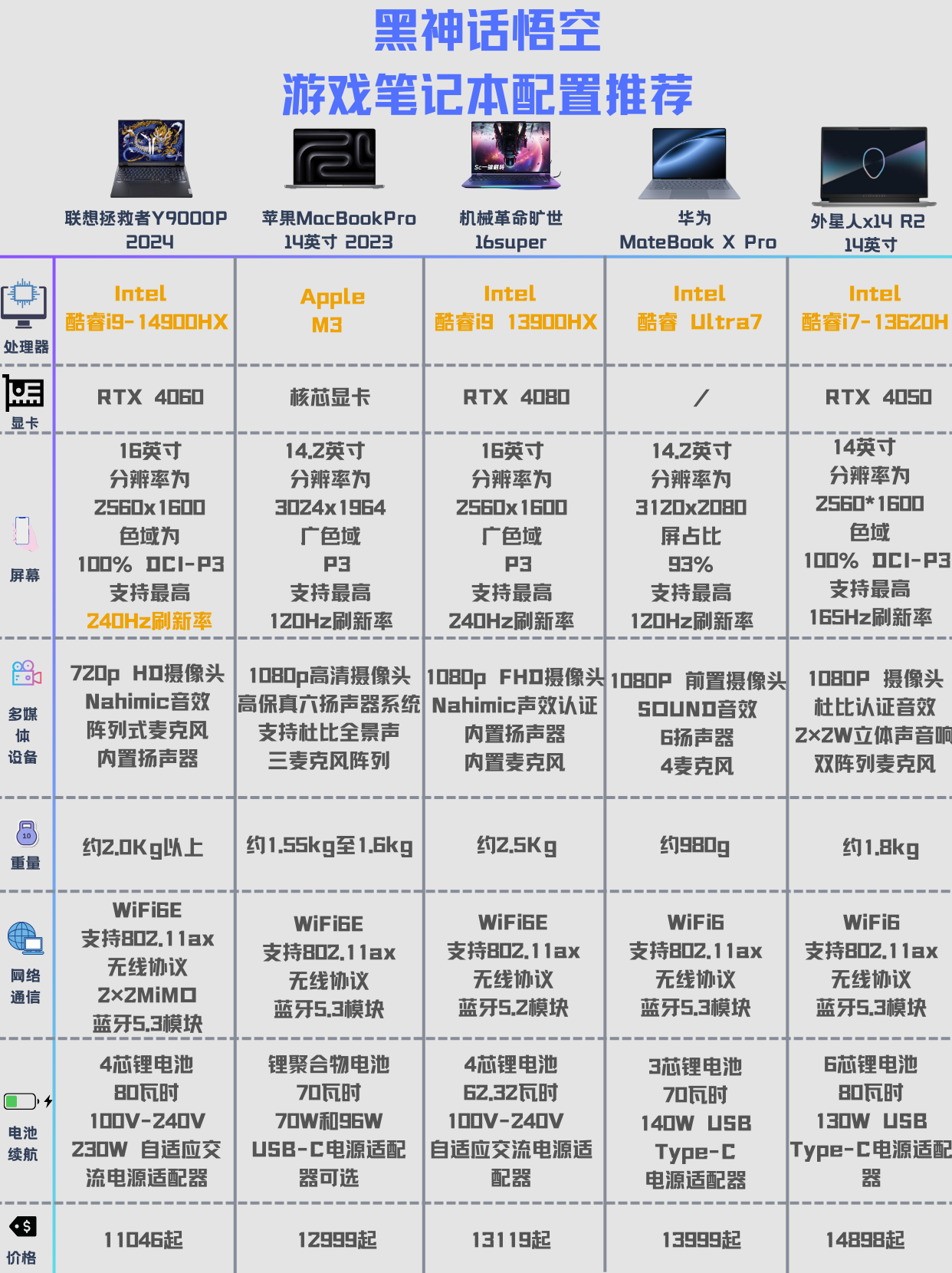The image size is (952, 1273).
Task: Click the name 外星人x14 R2 14英寸
Action: click(868, 232)
